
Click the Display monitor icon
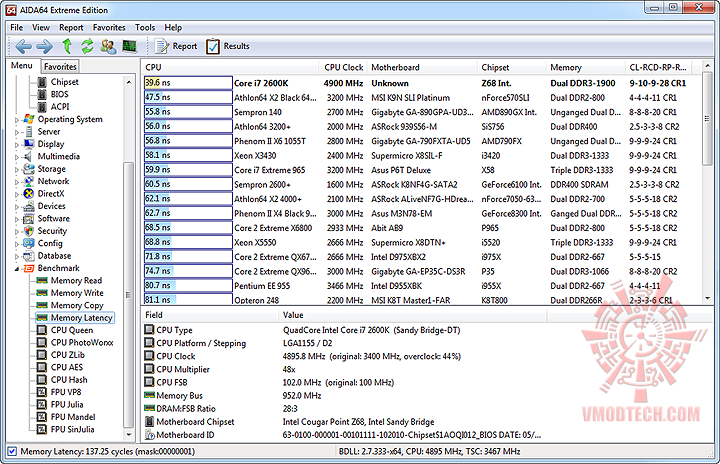point(29,144)
